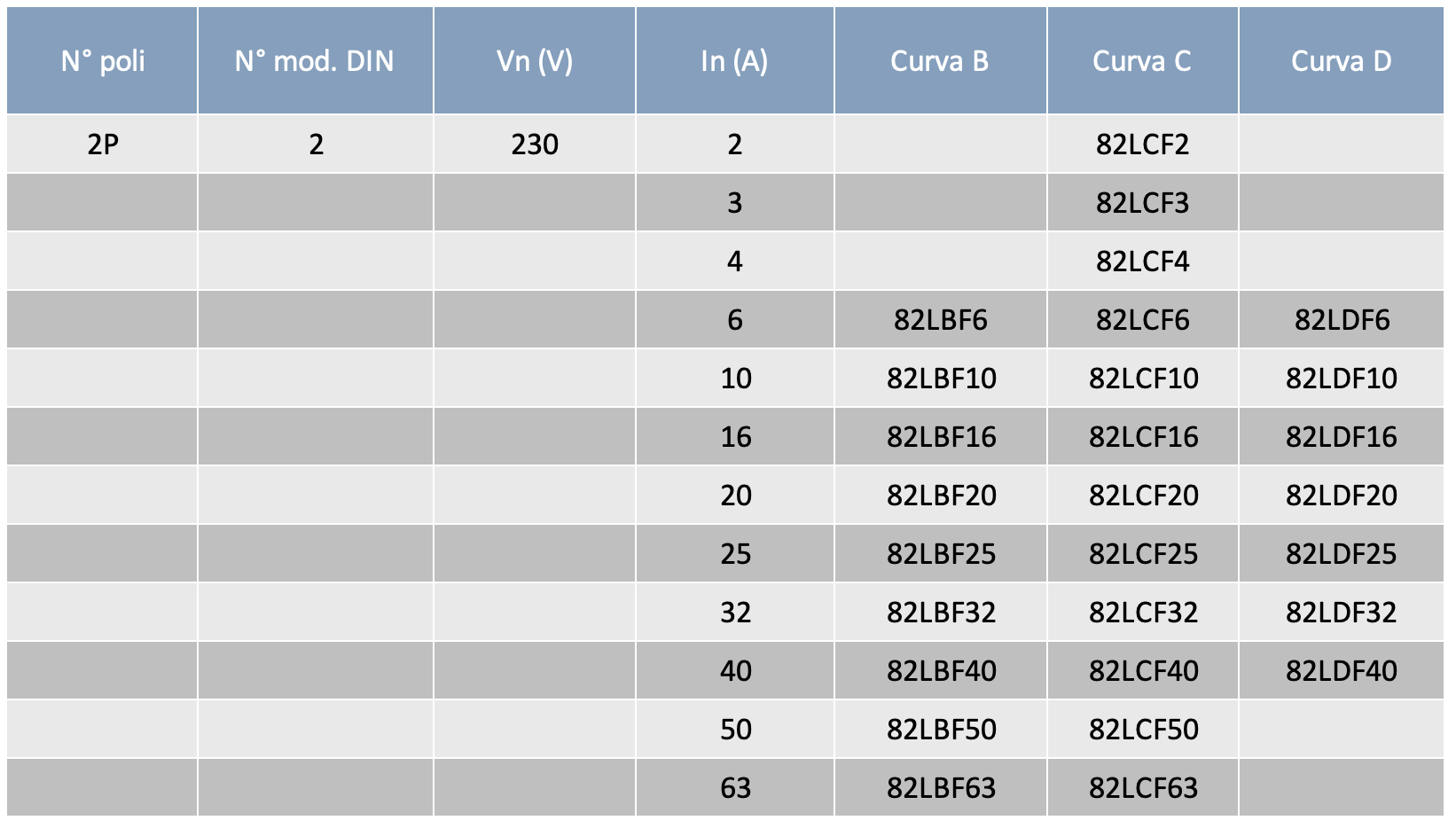Select product code 82LBF32
Image resolution: width=1456 pixels, height=828 pixels.
[x=941, y=612]
